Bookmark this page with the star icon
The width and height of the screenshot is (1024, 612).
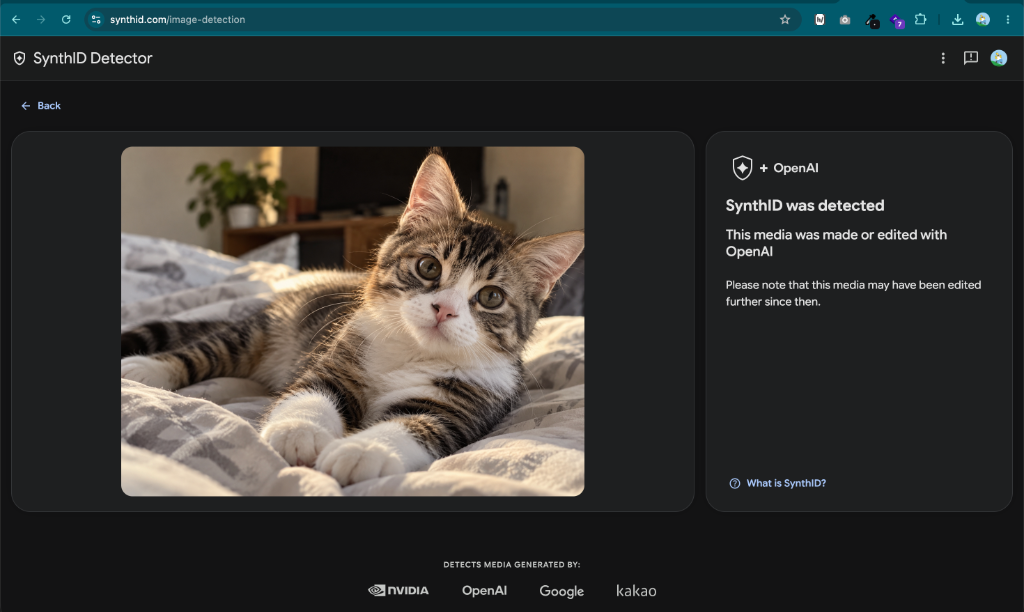coord(785,20)
